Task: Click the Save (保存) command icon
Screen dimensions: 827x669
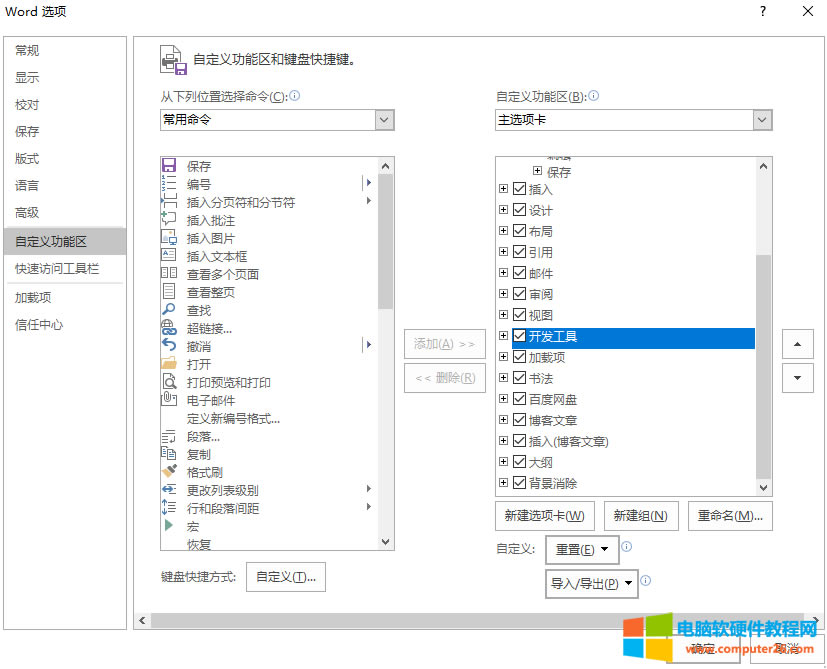Action: pyautogui.click(x=169, y=166)
